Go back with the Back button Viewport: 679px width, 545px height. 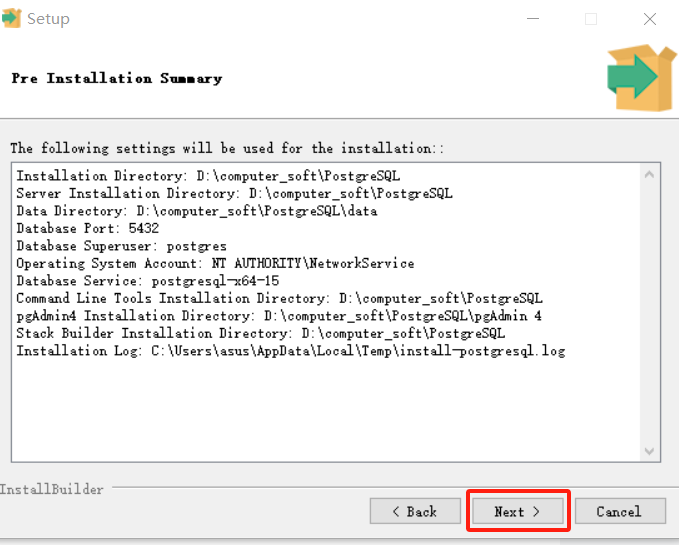[415, 511]
